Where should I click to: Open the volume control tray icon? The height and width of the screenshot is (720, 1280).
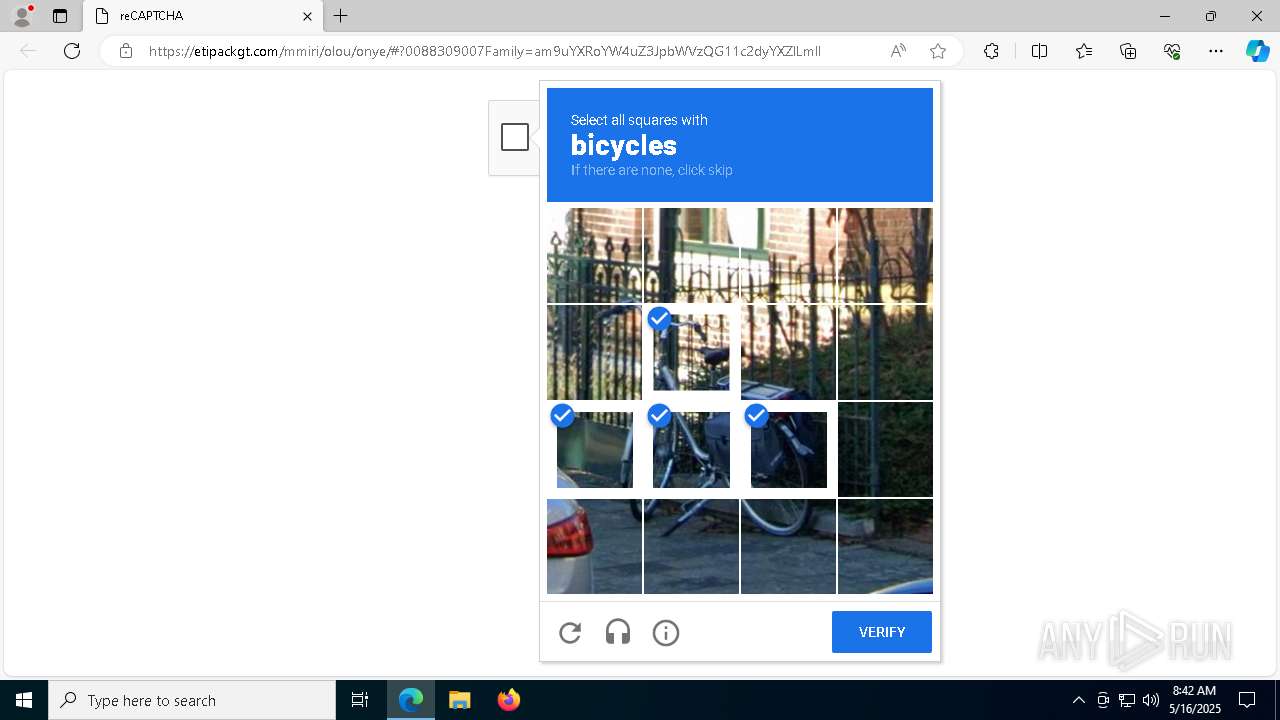click(1151, 700)
